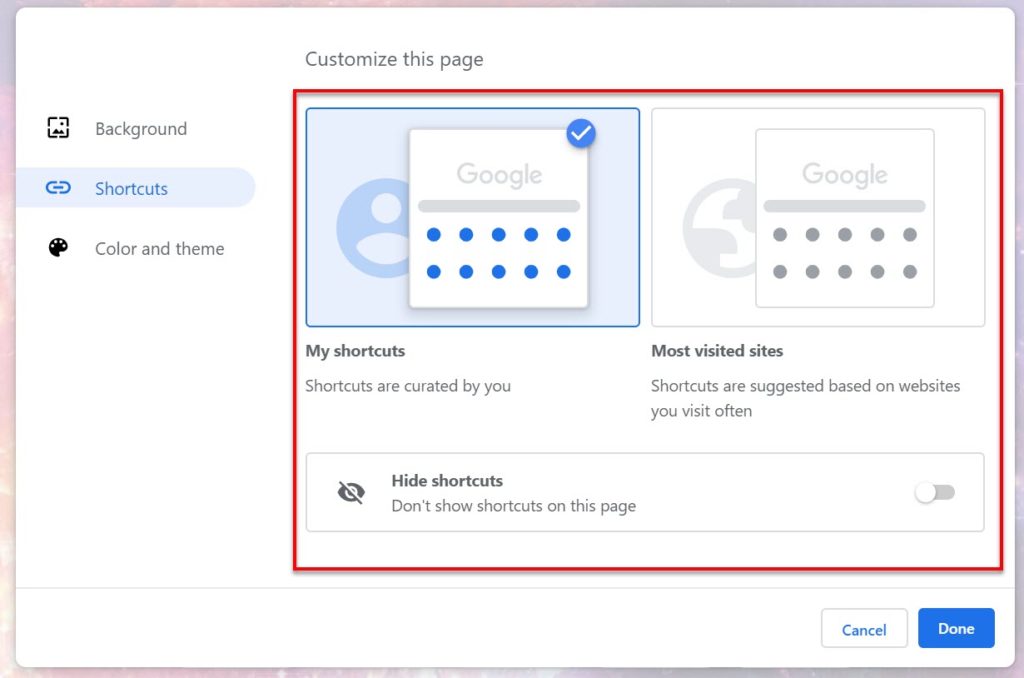Select the Most visited sites option
Image resolution: width=1024 pixels, height=678 pixels.
(x=818, y=216)
